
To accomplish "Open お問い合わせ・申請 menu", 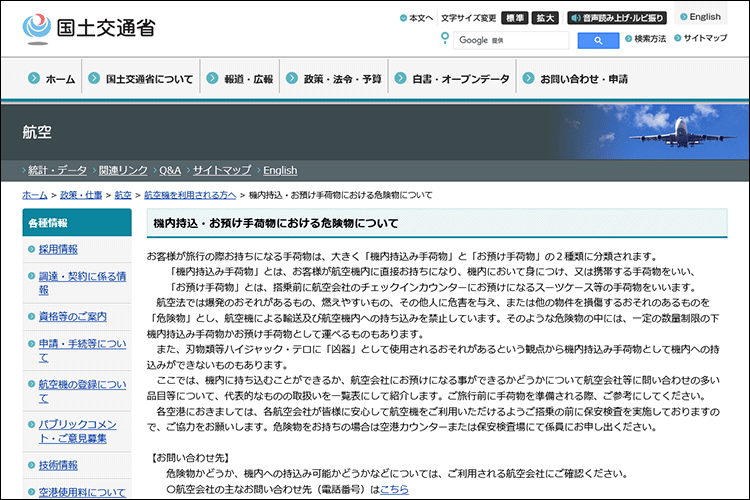I will pos(575,79).
